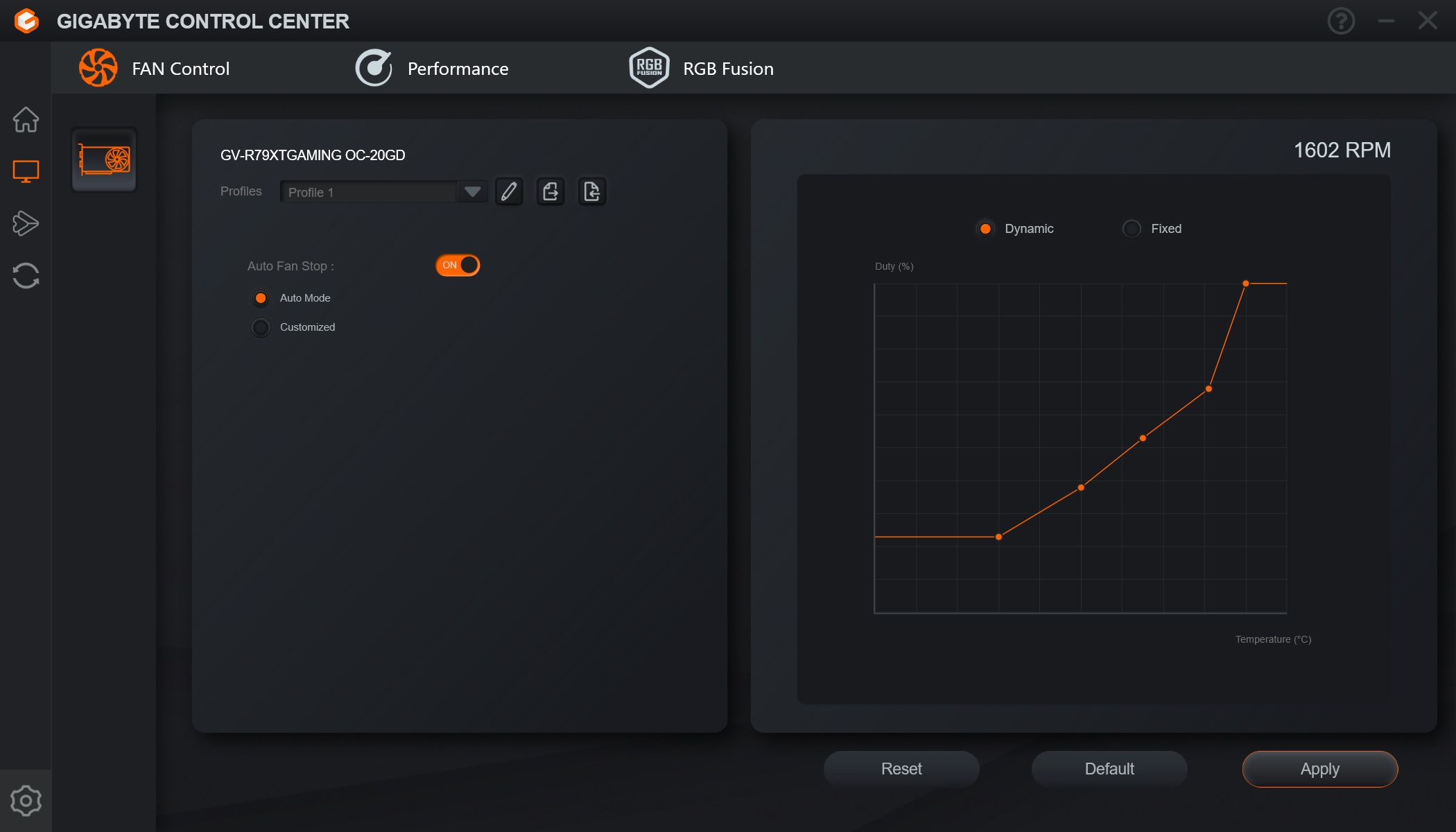Viewport: 1456px width, 832px height.
Task: Click the export profile icon
Action: 551,191
